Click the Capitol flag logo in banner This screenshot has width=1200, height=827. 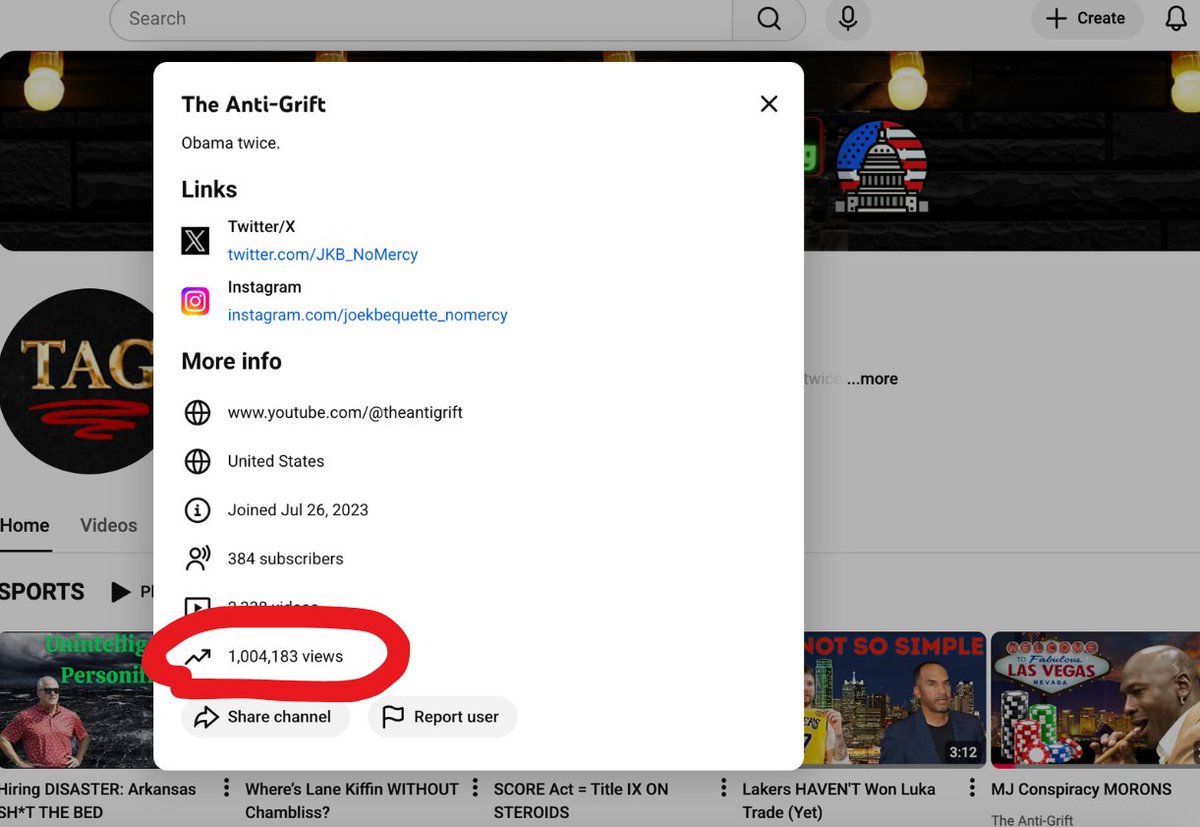pyautogui.click(x=882, y=167)
